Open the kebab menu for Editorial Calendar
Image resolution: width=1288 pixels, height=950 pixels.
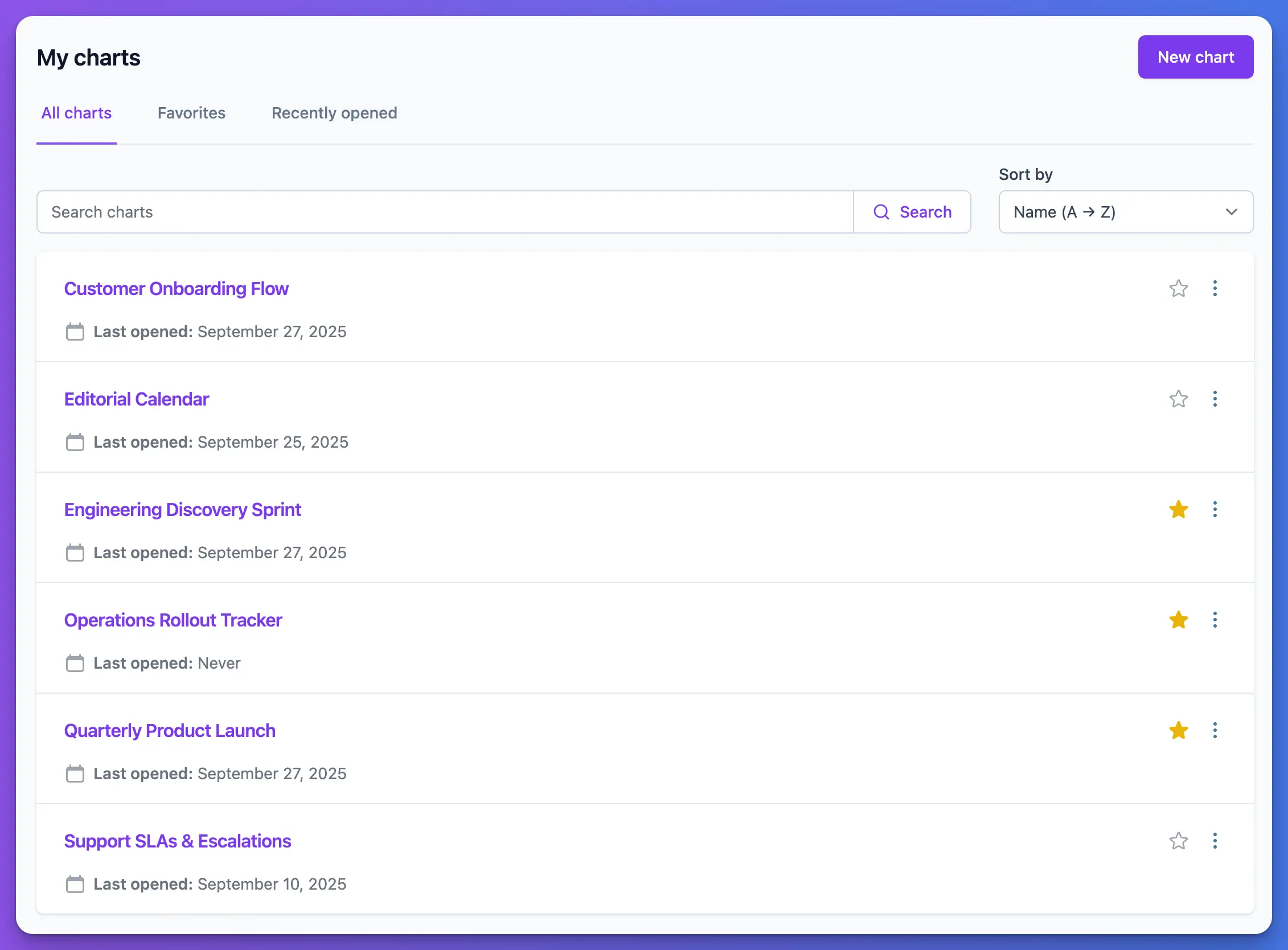click(1215, 399)
